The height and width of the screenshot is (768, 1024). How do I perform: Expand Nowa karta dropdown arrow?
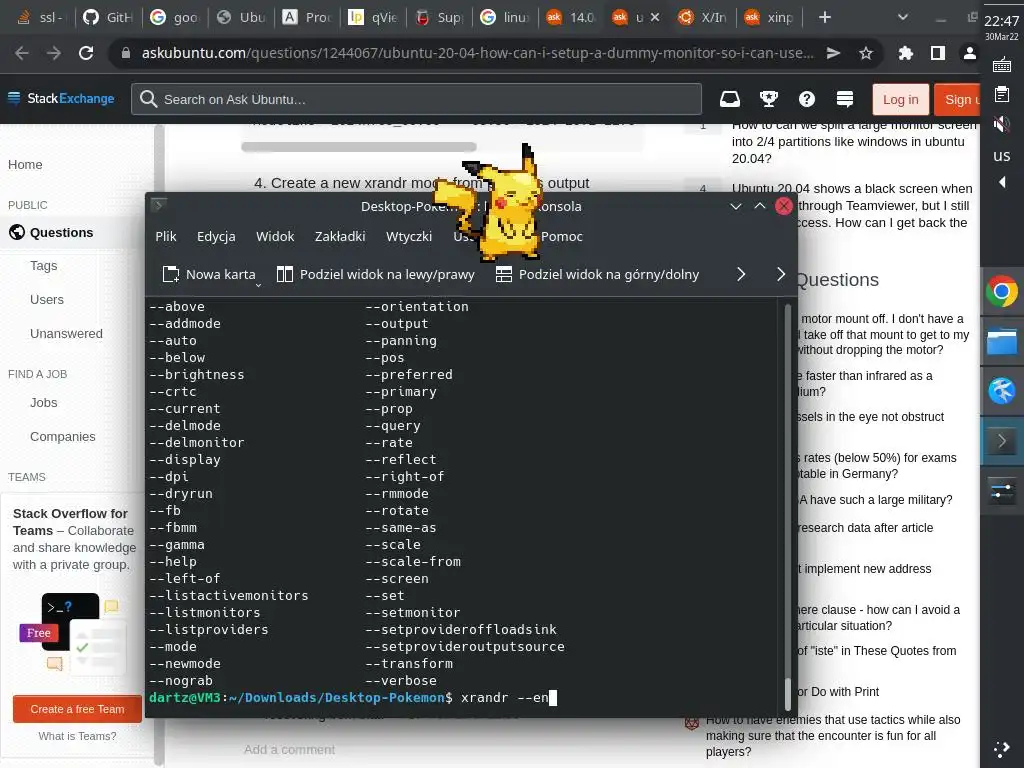point(258,285)
